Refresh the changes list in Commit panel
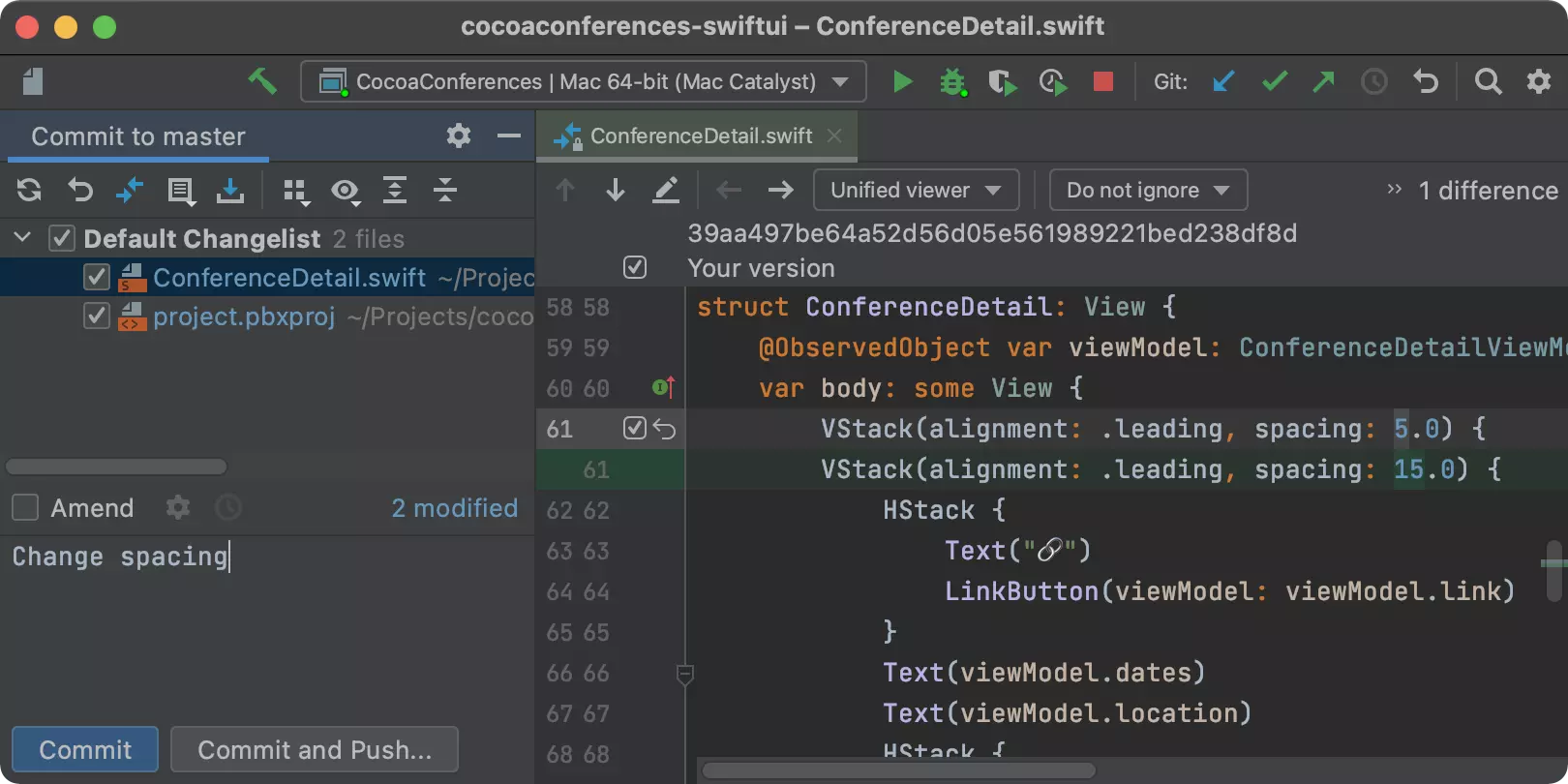The image size is (1568, 784). coord(29,191)
